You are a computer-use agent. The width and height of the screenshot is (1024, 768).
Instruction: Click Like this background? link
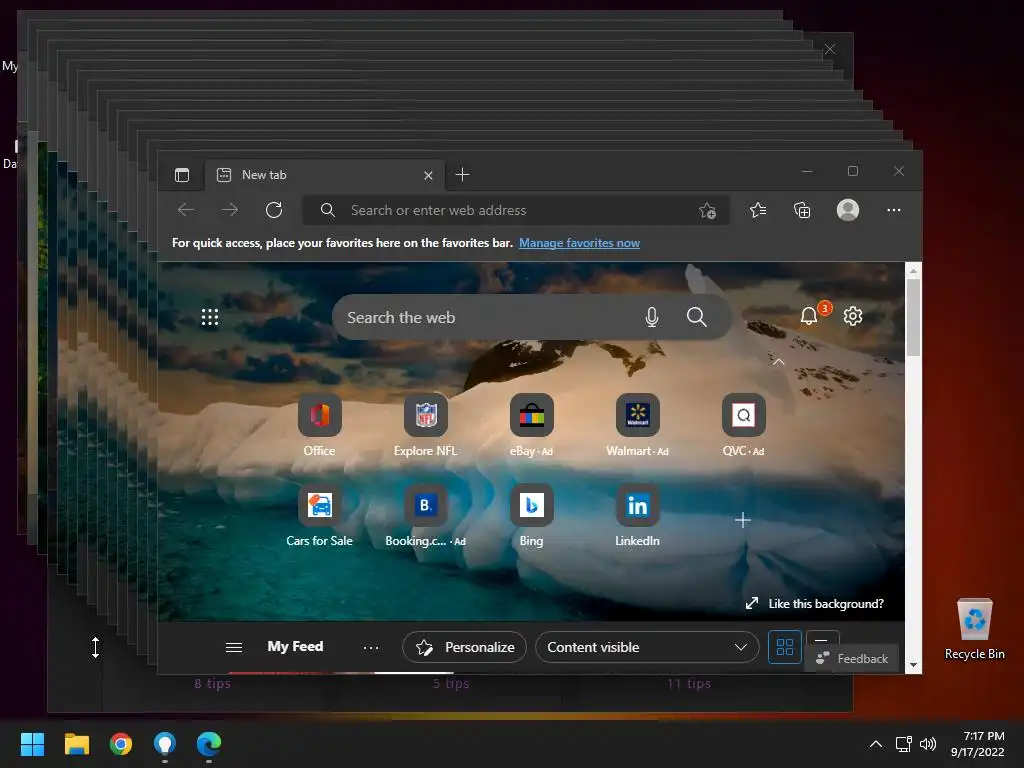point(815,603)
